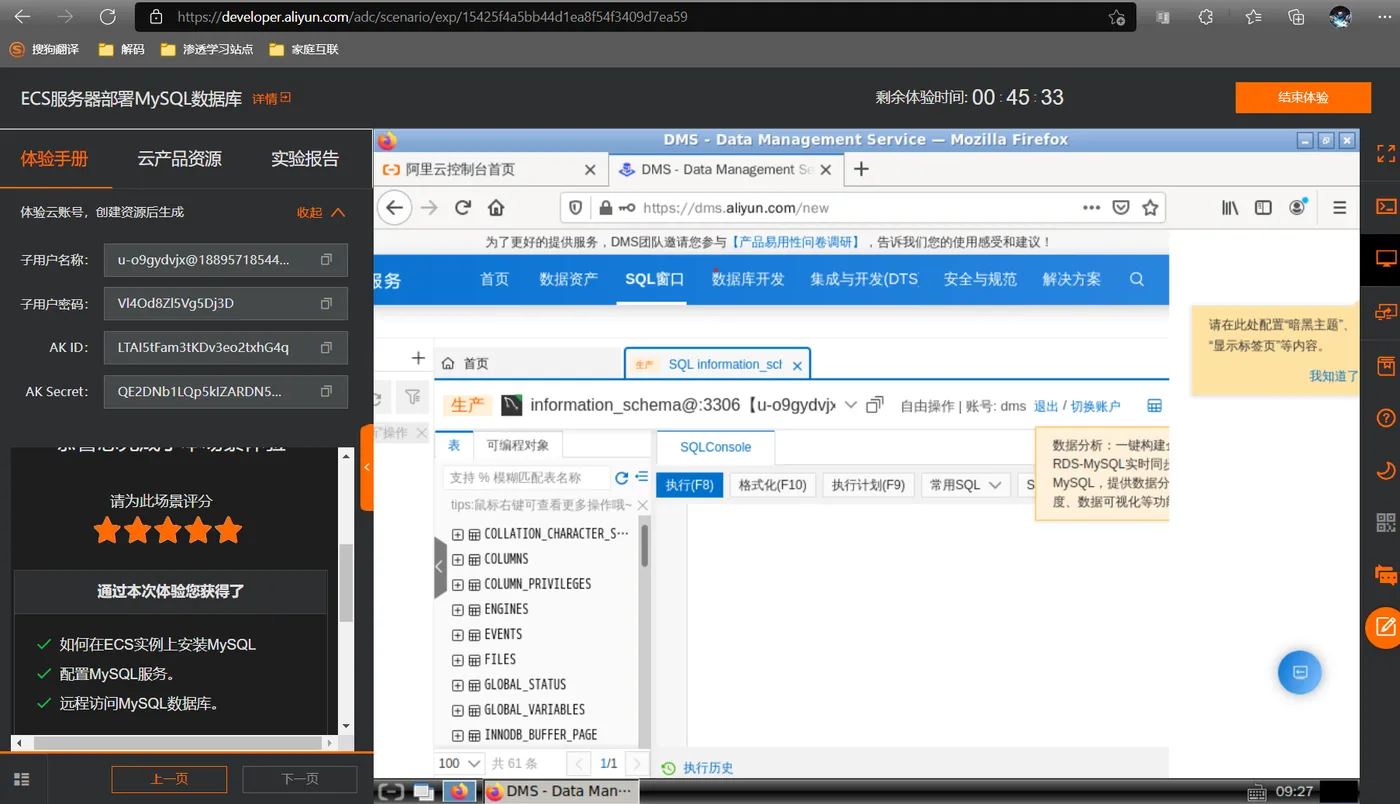This screenshot has width=1400, height=804.
Task: Click Firefox reload button in inner browser
Action: coord(462,208)
